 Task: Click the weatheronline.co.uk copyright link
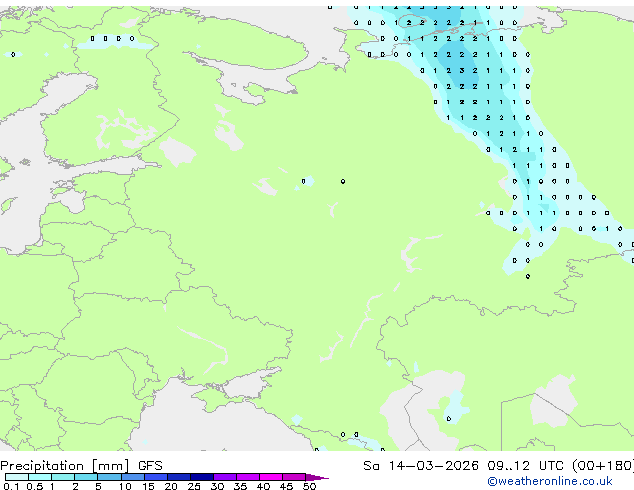[x=549, y=481]
